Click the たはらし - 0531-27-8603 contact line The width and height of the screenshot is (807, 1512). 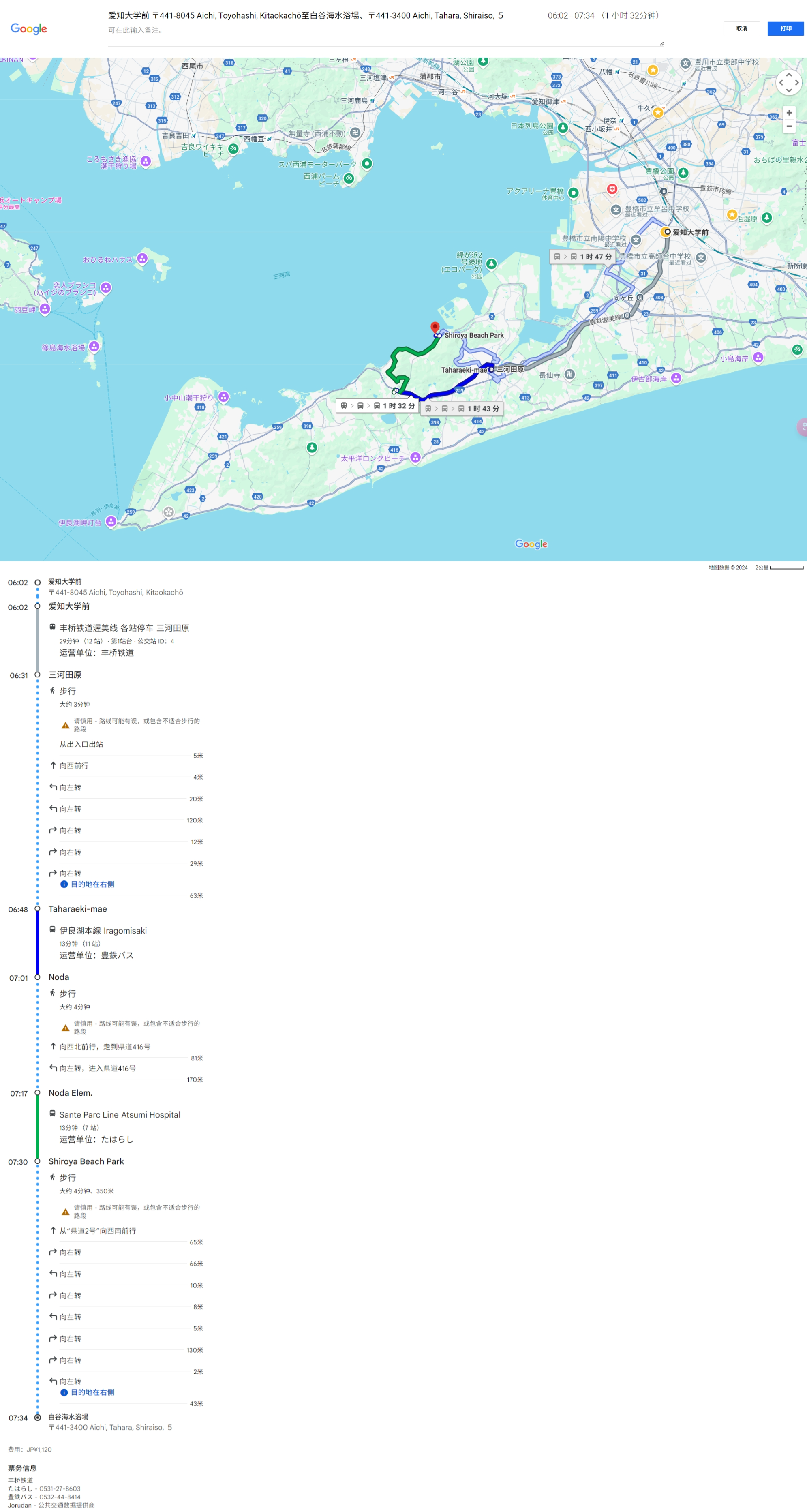click(44, 1488)
